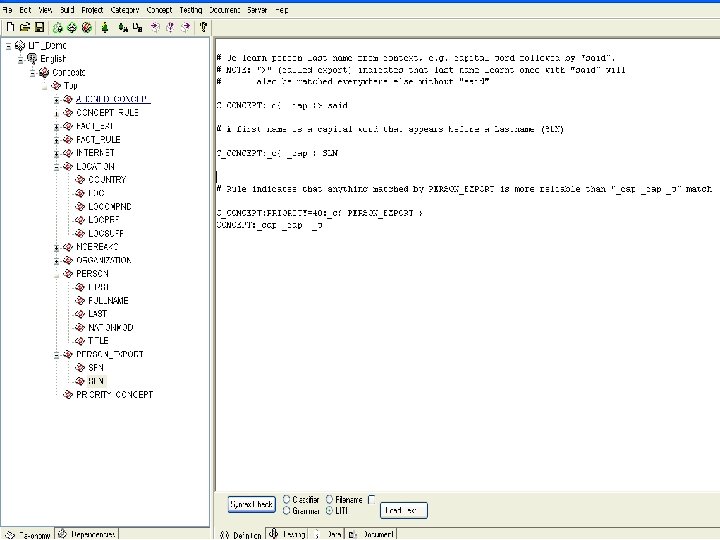This screenshot has width=720, height=540.
Task: Switch to the Definition tab
Action: 240,534
